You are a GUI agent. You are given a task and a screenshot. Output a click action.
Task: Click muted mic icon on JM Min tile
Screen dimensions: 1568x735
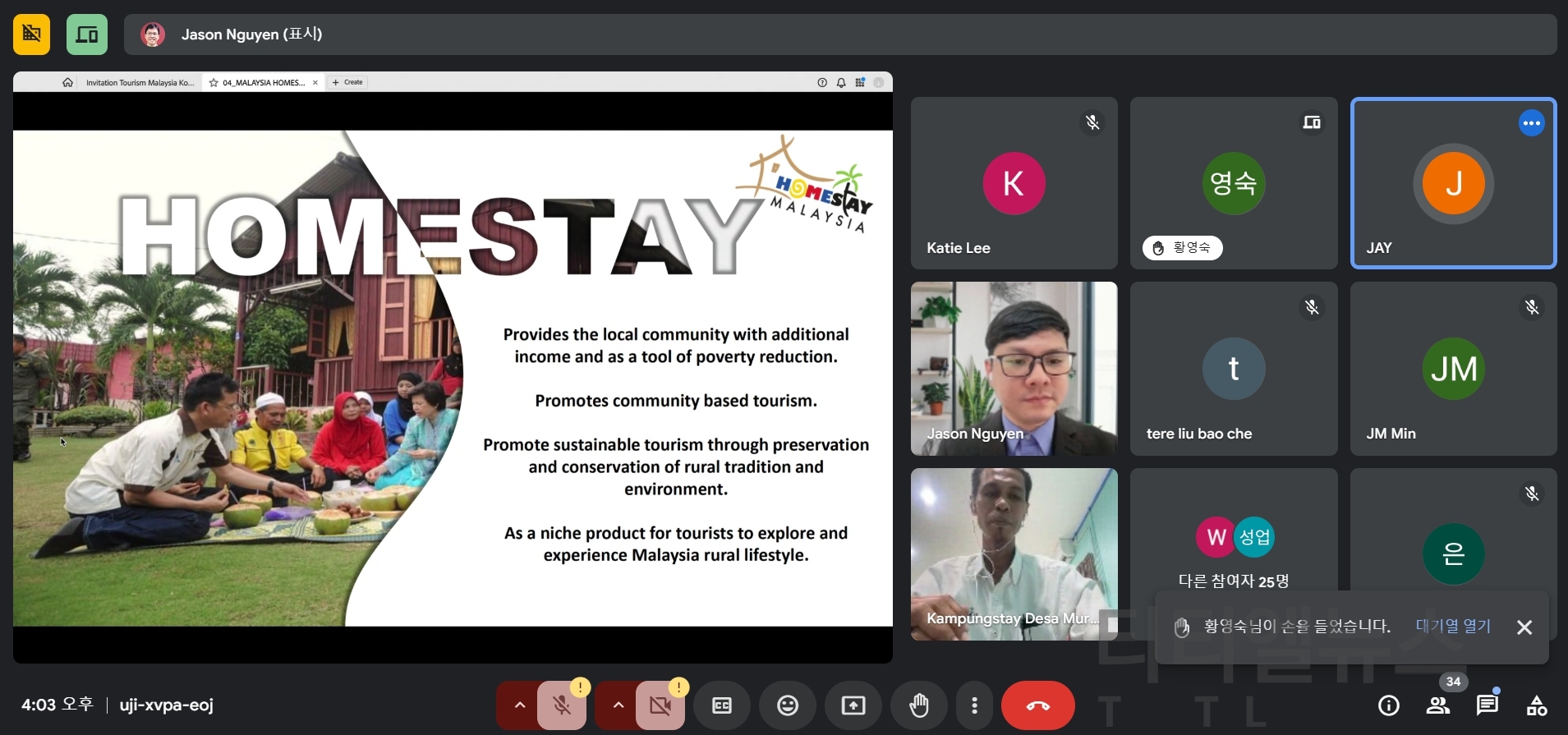pos(1532,307)
